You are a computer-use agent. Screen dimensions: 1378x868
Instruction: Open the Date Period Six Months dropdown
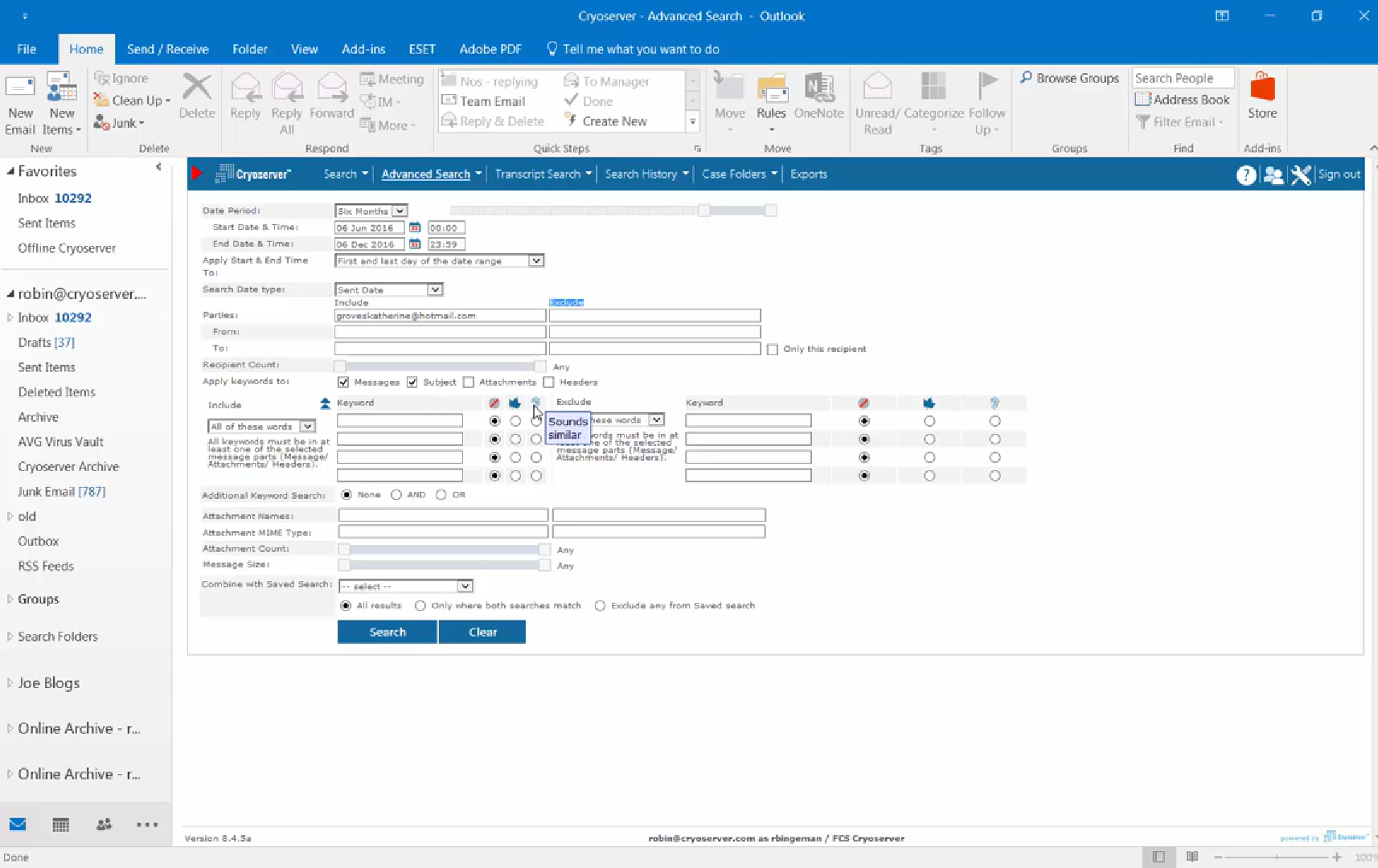point(371,211)
